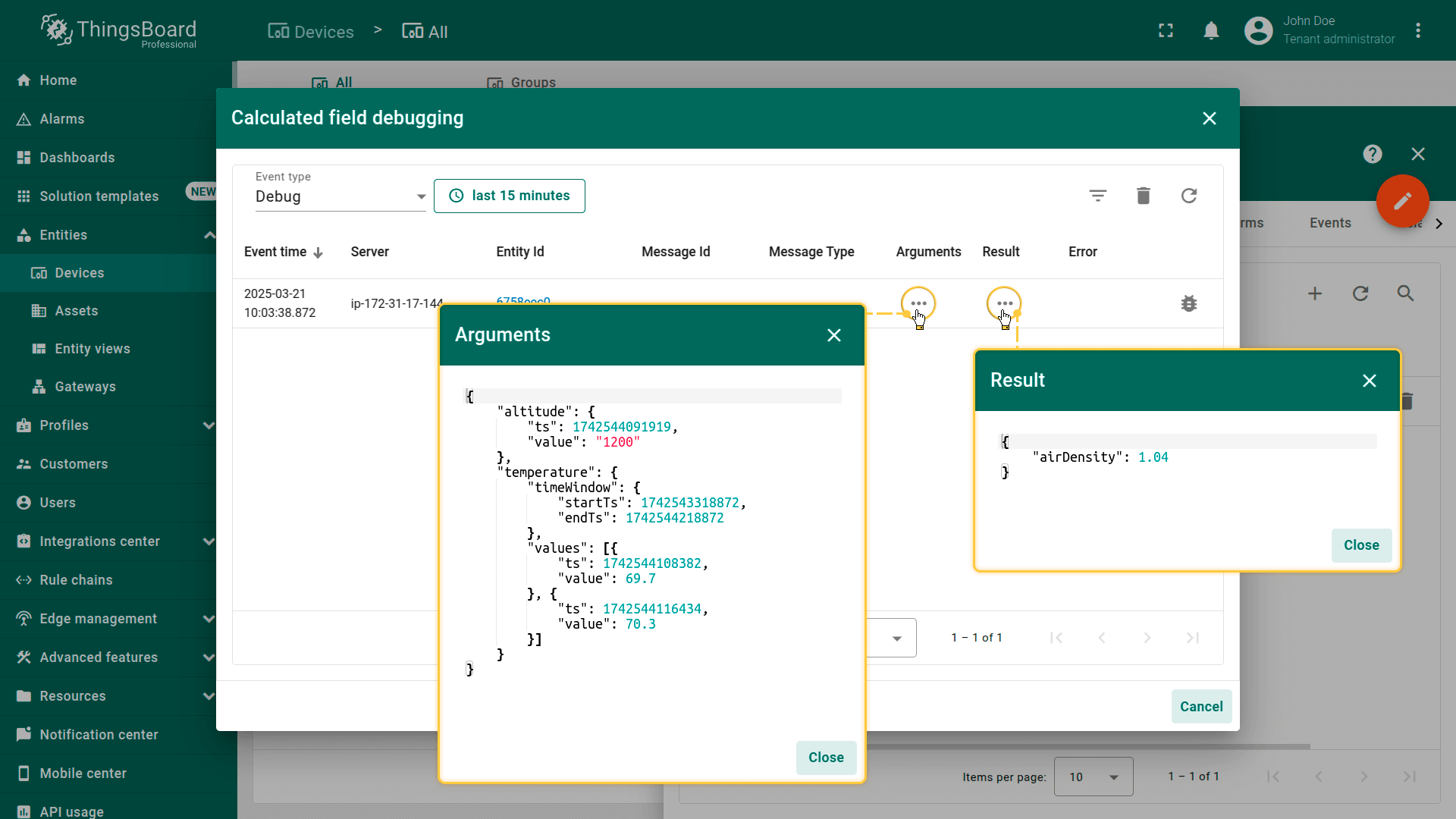Click the clear events trash icon
The width and height of the screenshot is (1456, 819).
1143,196
